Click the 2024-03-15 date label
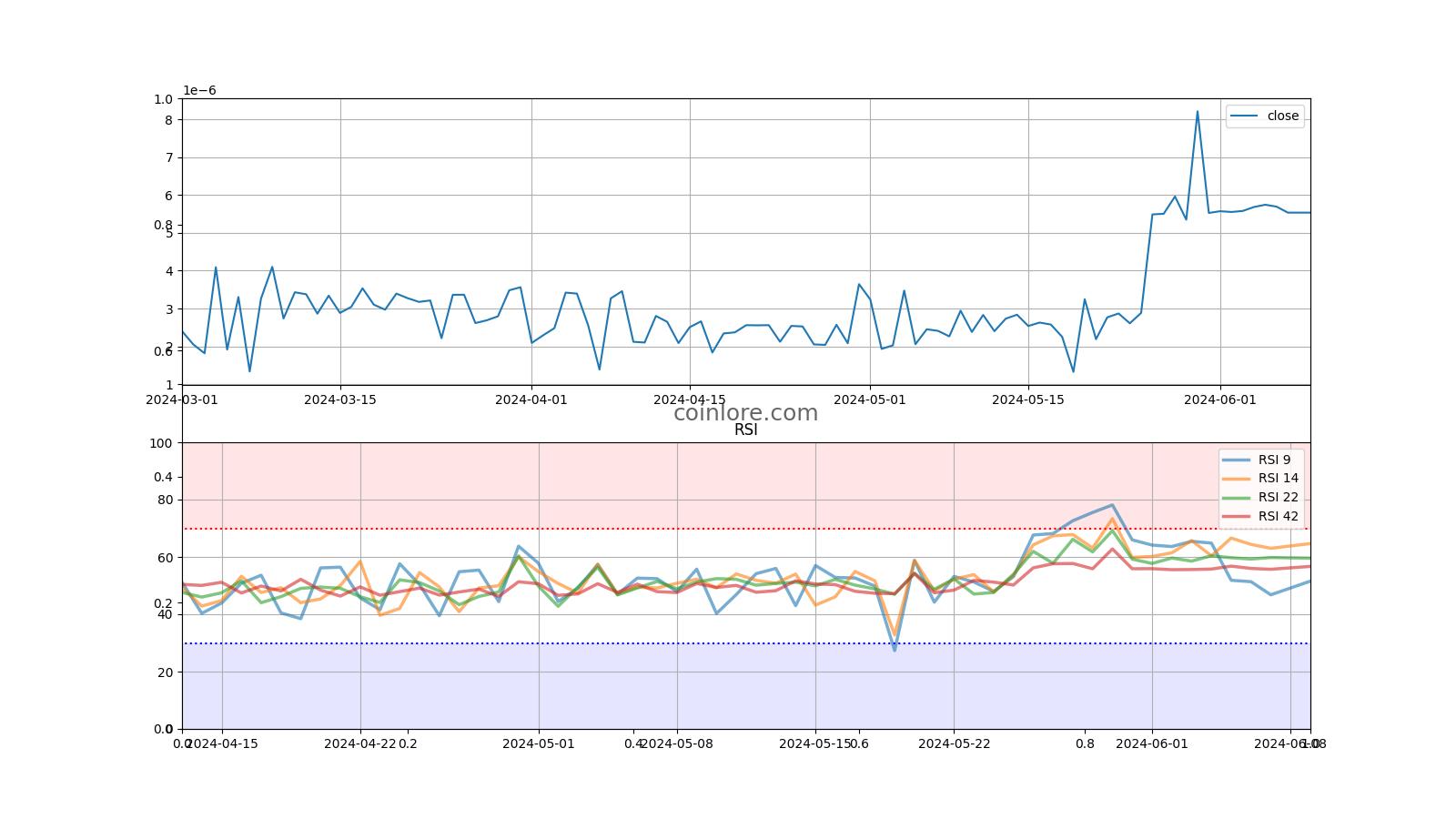This screenshot has height=819, width=1456. coord(340,399)
